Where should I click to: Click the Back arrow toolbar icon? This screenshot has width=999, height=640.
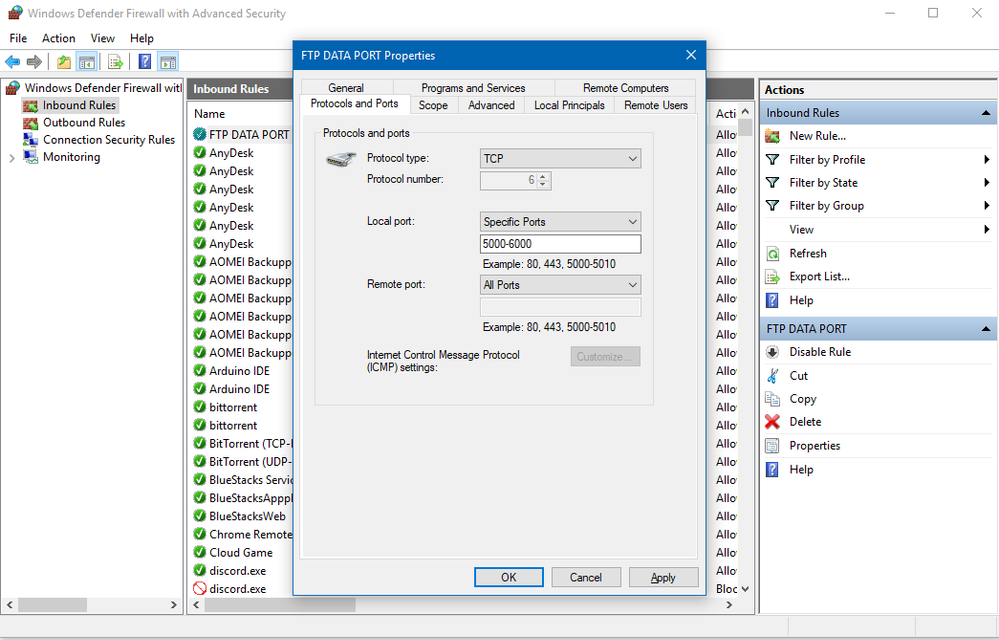click(12, 62)
